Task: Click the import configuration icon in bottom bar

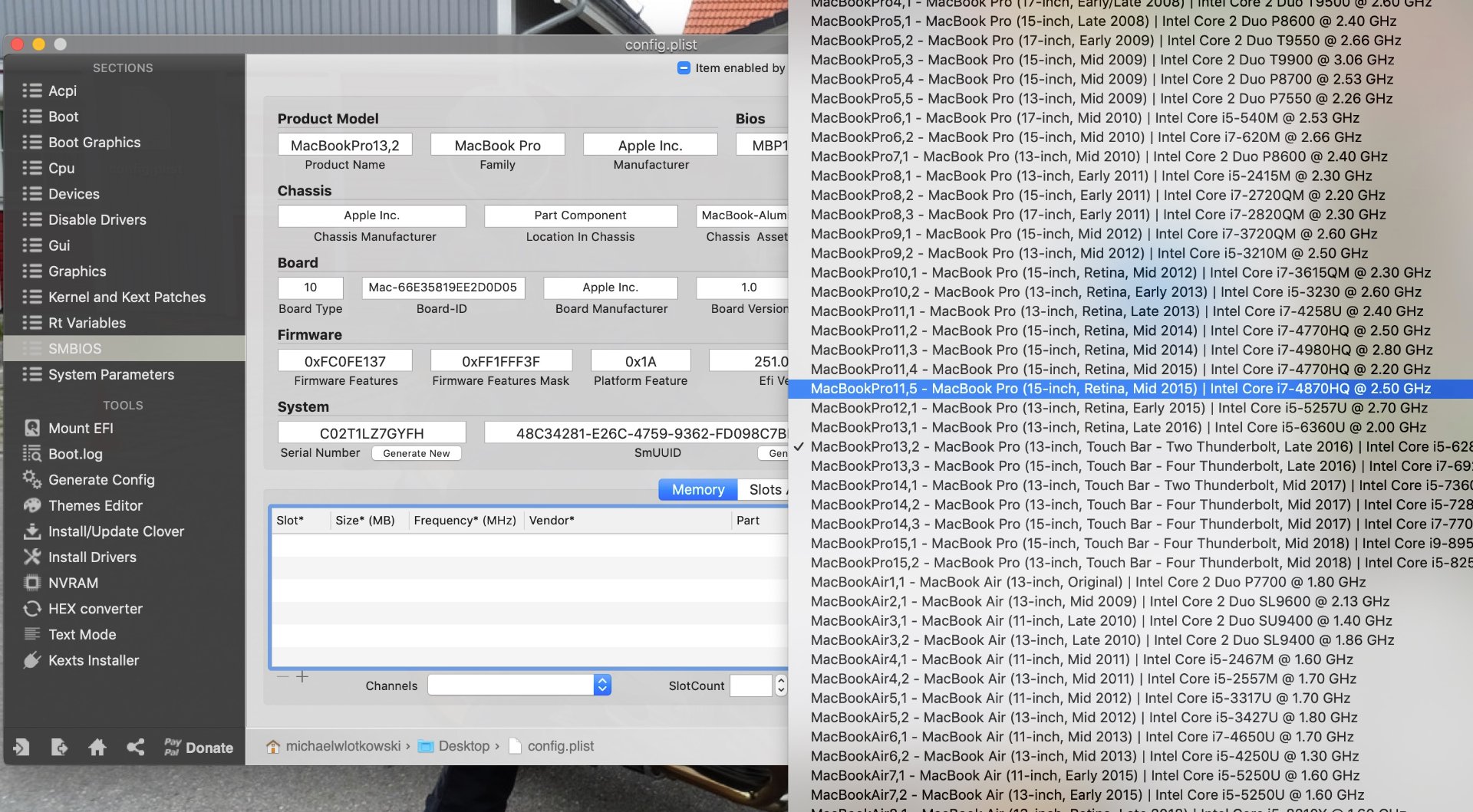Action: pyautogui.click(x=21, y=747)
